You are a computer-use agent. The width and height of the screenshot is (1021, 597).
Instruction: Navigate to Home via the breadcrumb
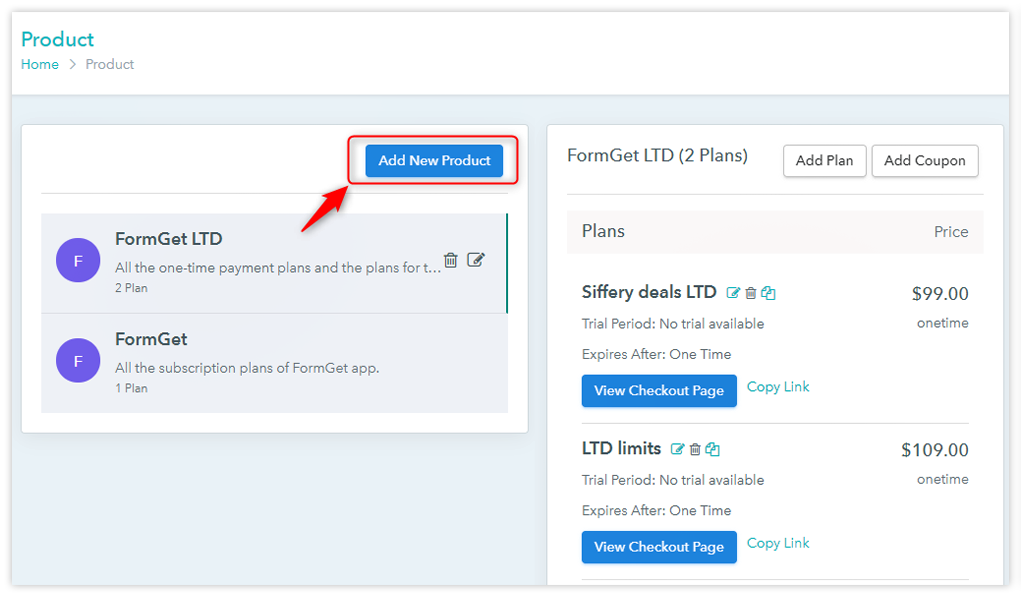pos(38,64)
